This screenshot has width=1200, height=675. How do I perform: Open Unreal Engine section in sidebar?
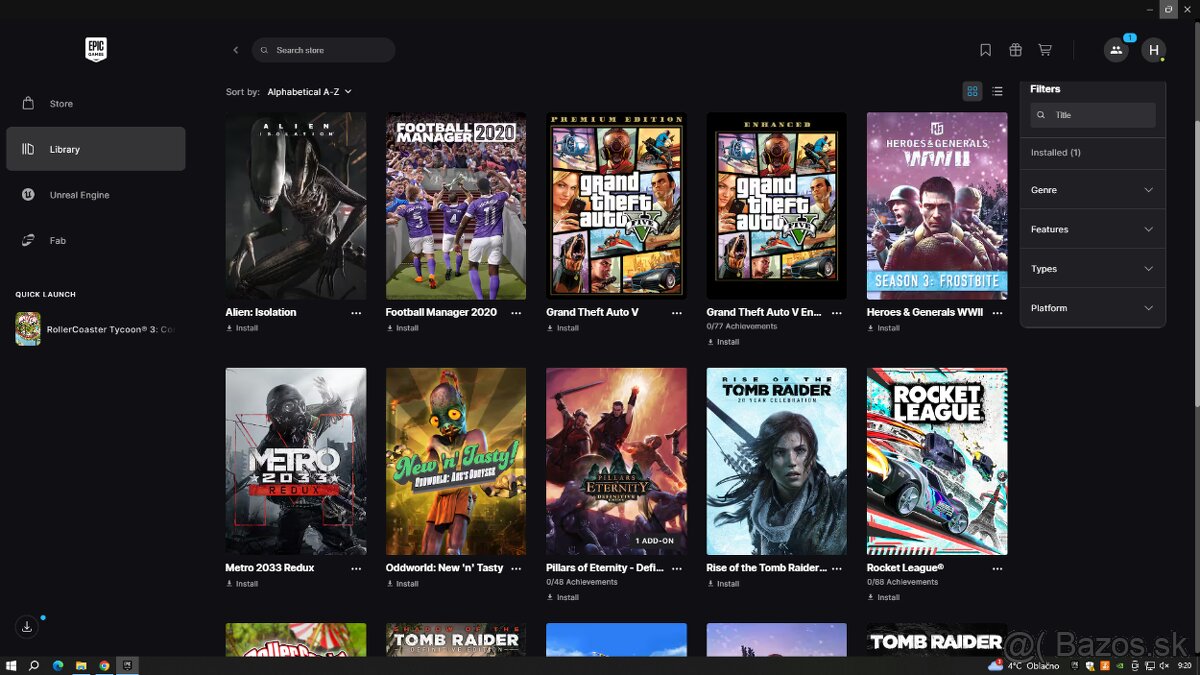[x=79, y=195]
